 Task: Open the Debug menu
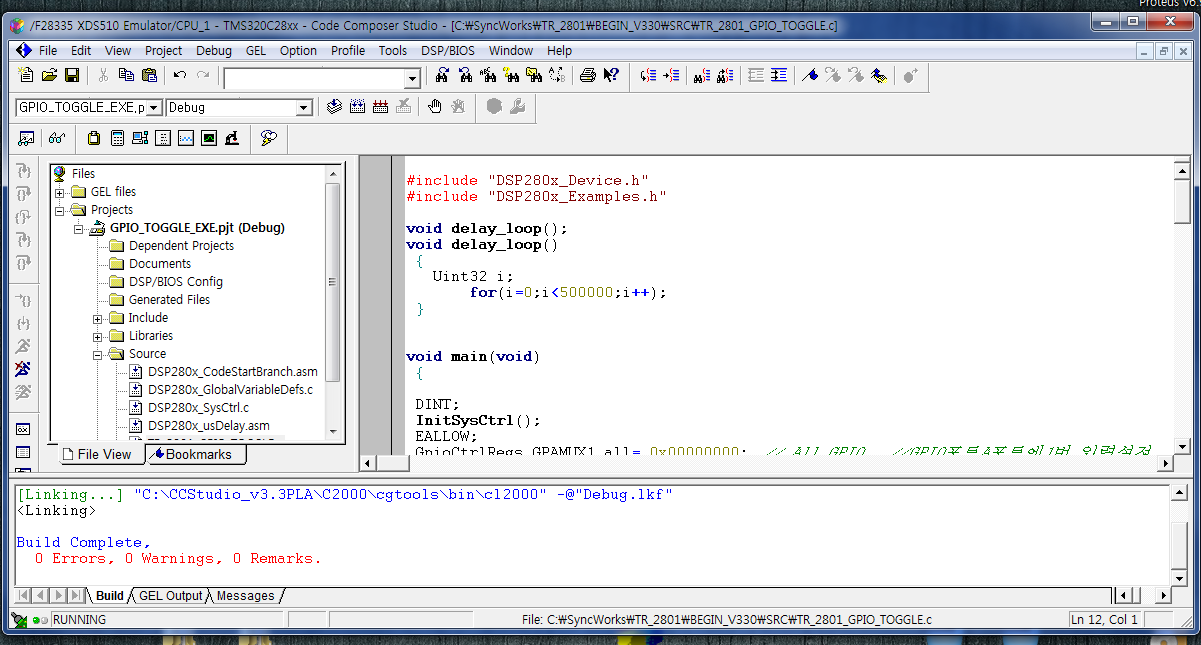[214, 50]
